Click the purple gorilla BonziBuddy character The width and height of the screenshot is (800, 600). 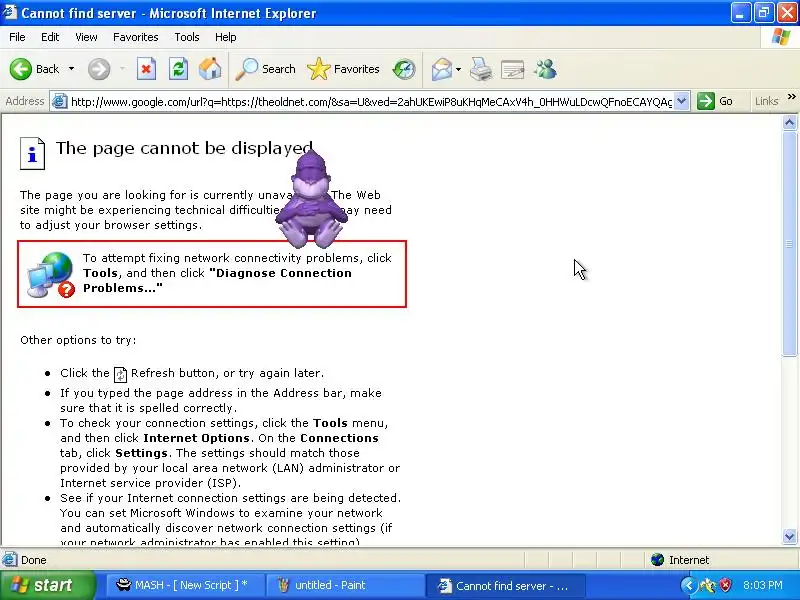pyautogui.click(x=311, y=199)
